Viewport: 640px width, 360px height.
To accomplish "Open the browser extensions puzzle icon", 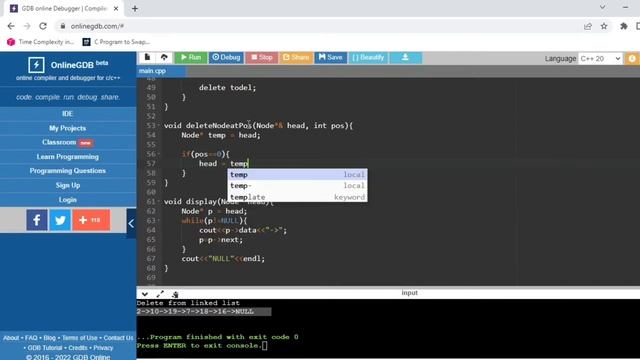I will tap(624, 26).
